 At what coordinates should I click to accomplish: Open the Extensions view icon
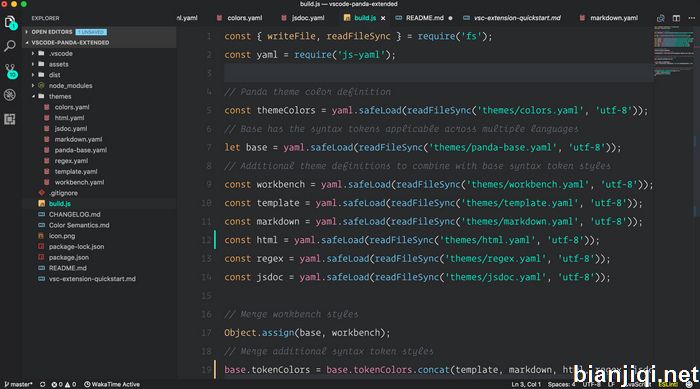click(10, 119)
